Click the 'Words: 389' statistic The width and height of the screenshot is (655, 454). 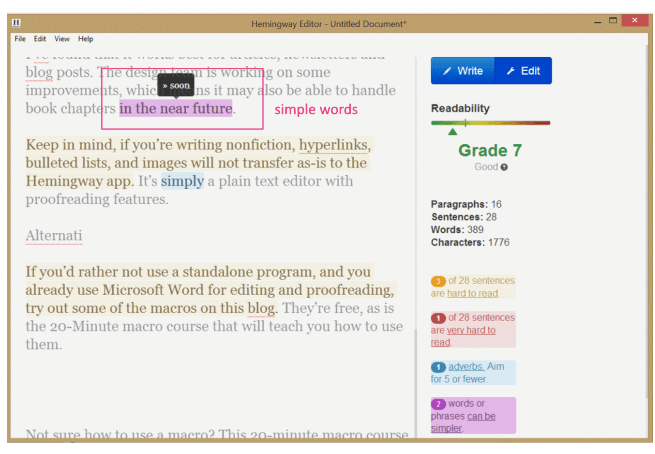[x=457, y=230]
